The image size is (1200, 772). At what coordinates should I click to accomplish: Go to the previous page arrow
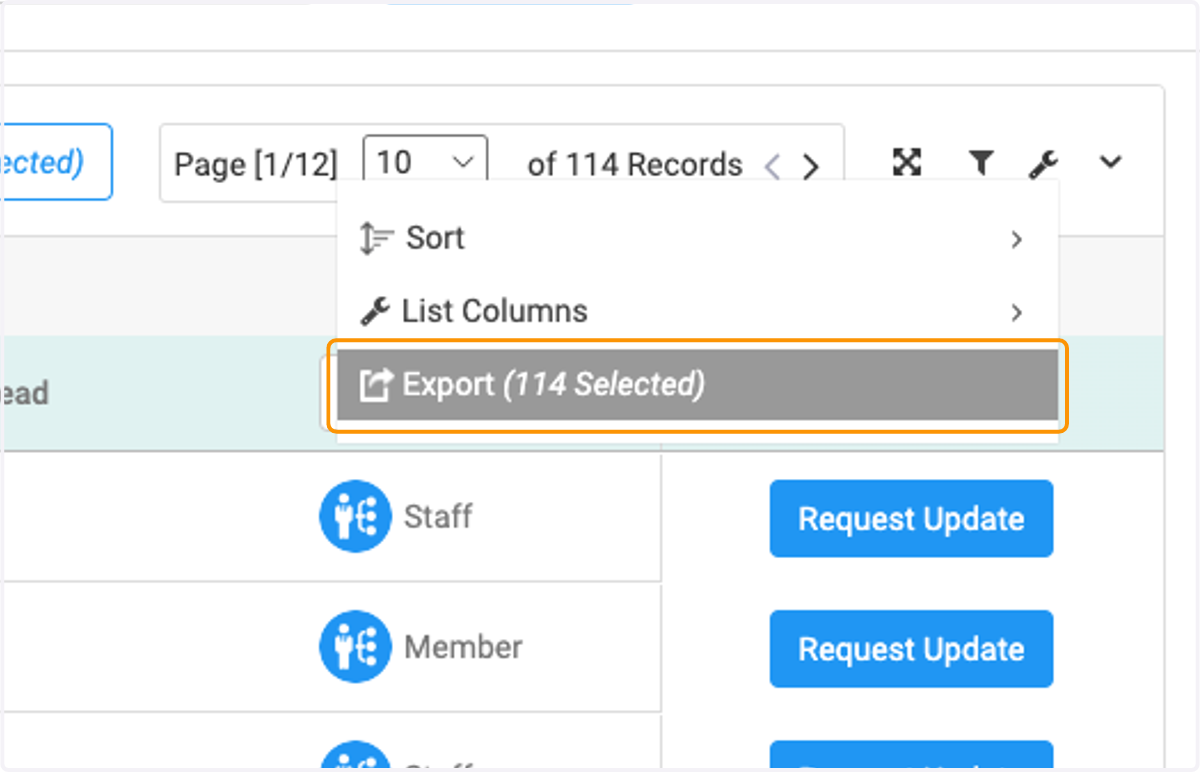pos(772,166)
